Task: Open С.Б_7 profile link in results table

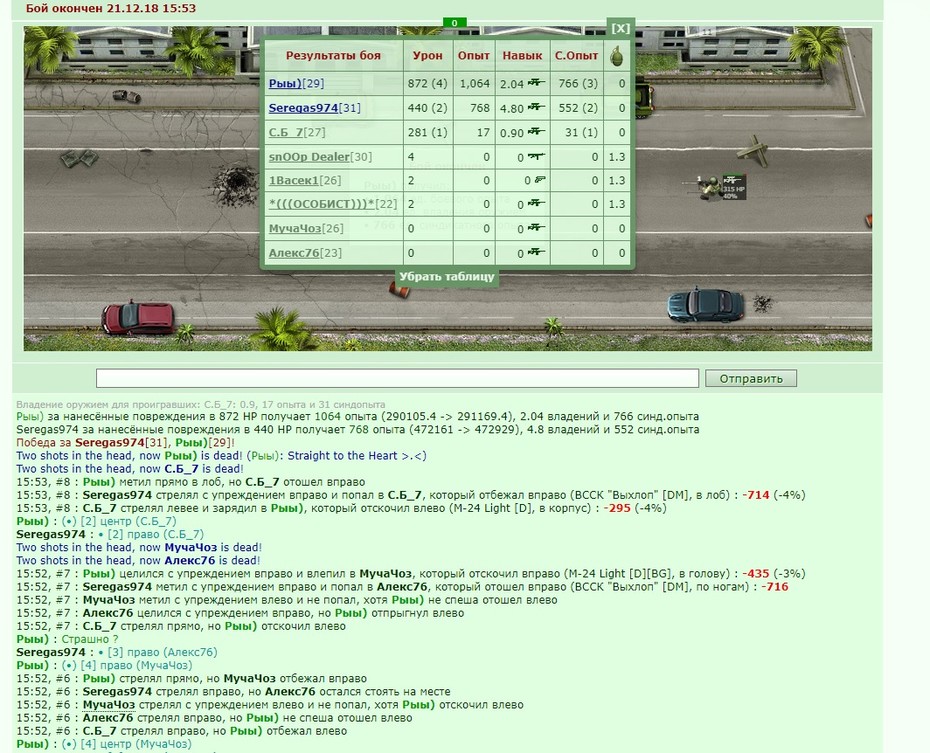Action: pos(285,132)
